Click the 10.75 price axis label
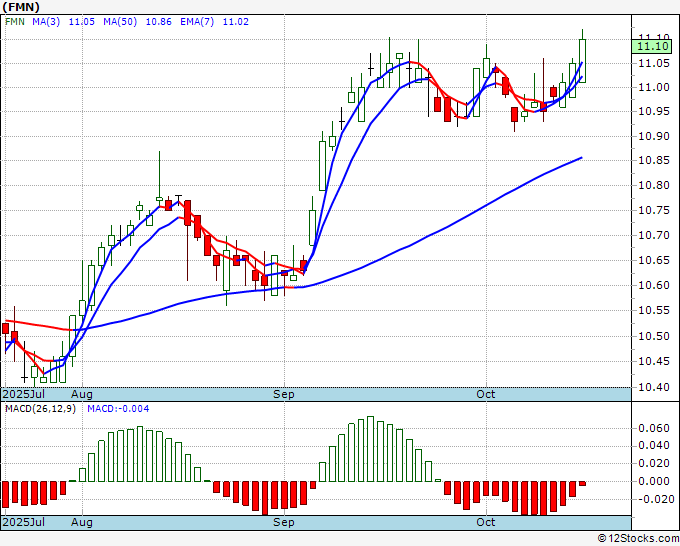Viewport: 680px width, 546px height. coord(654,210)
